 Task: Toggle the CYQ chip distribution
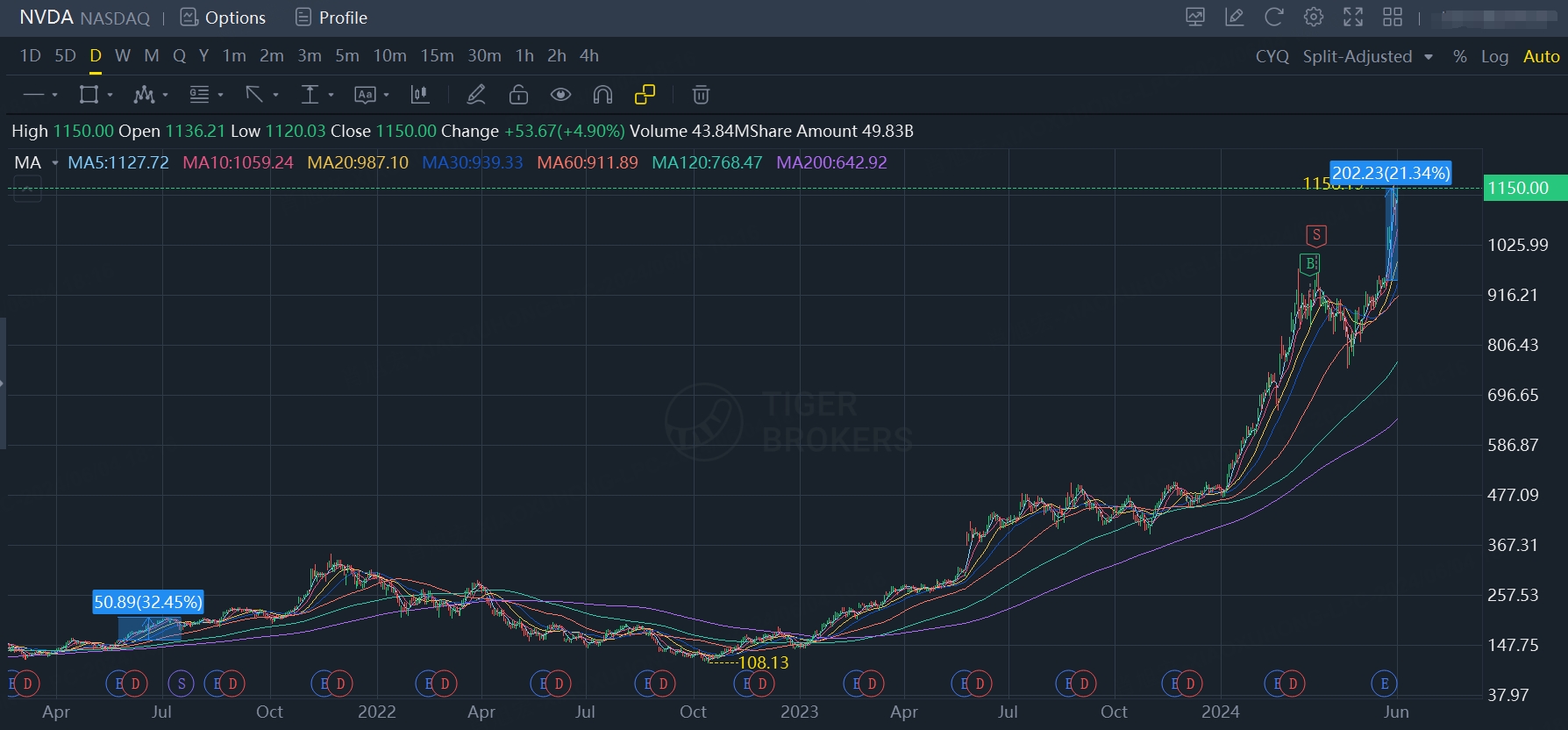click(1272, 56)
